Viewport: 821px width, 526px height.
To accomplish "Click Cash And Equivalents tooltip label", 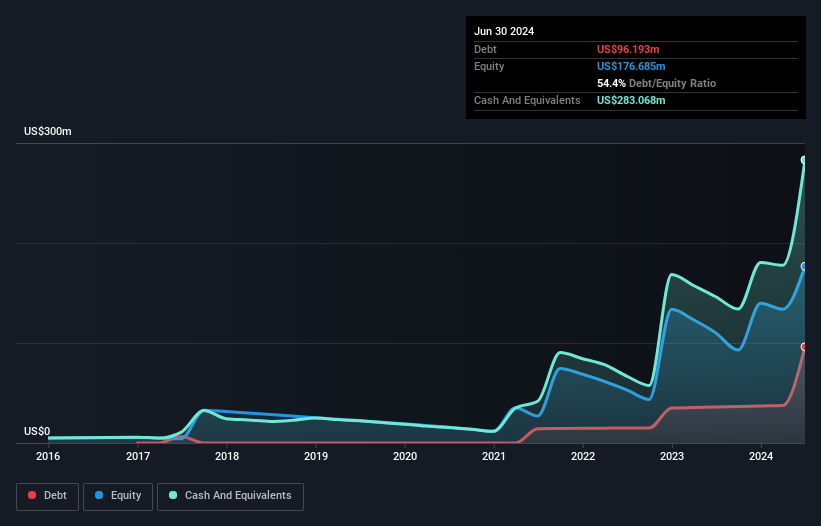I will [527, 100].
